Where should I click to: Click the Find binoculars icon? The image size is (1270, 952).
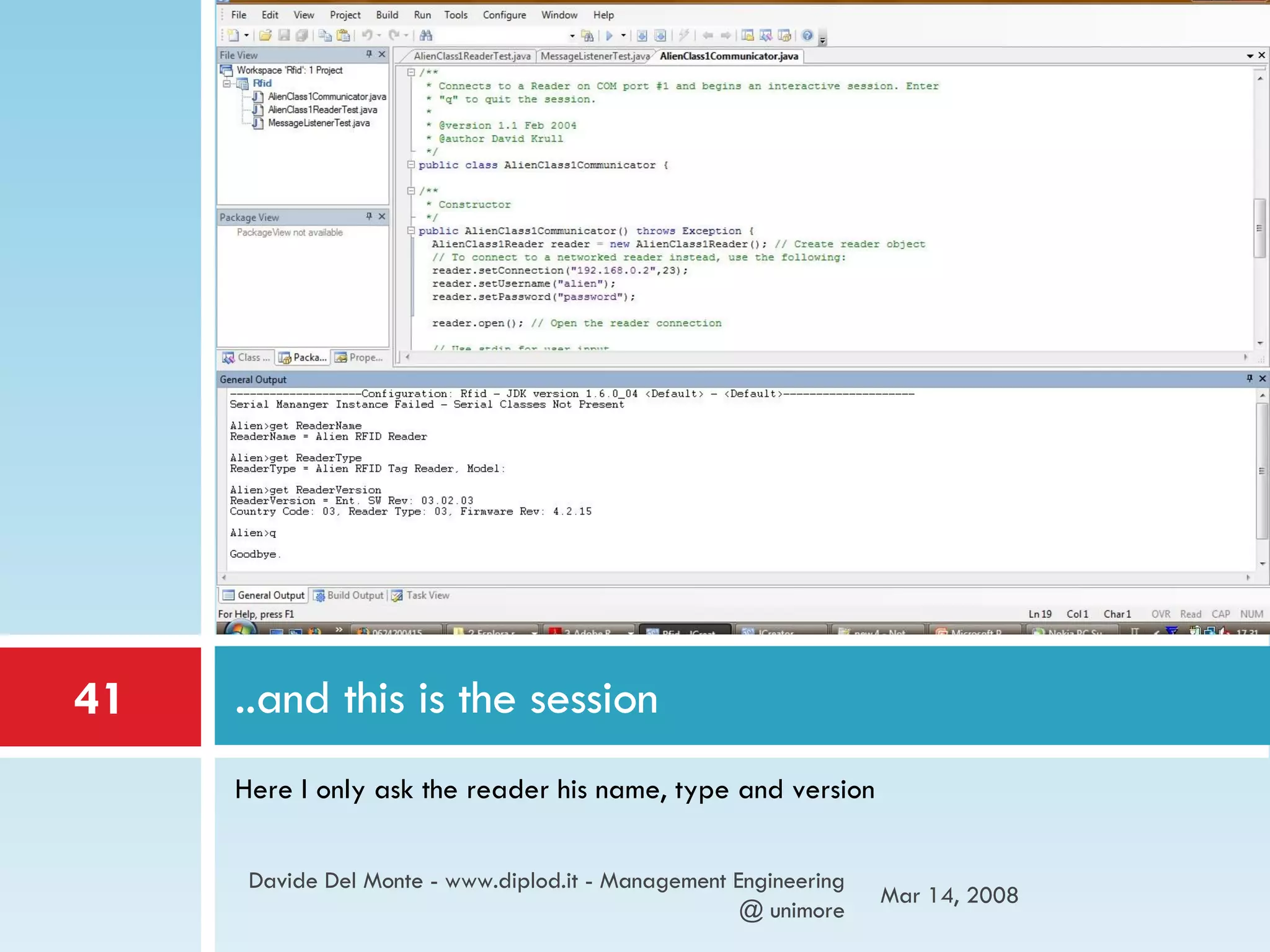(426, 35)
